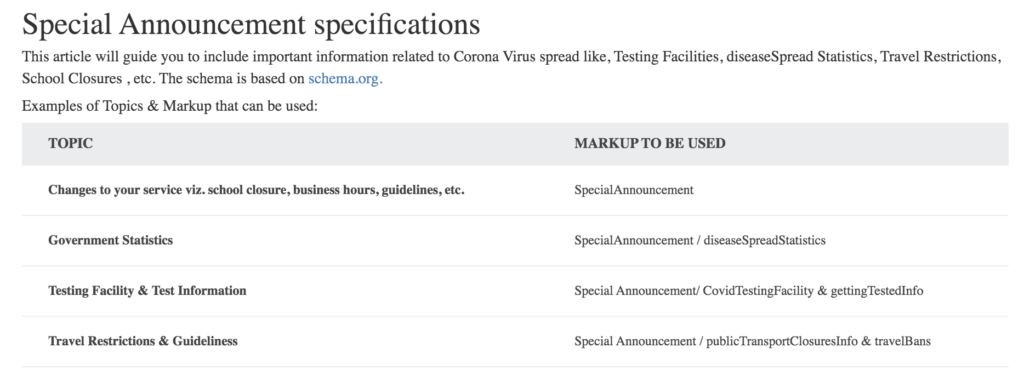
Task: Open the schema.org link
Action: click(345, 79)
